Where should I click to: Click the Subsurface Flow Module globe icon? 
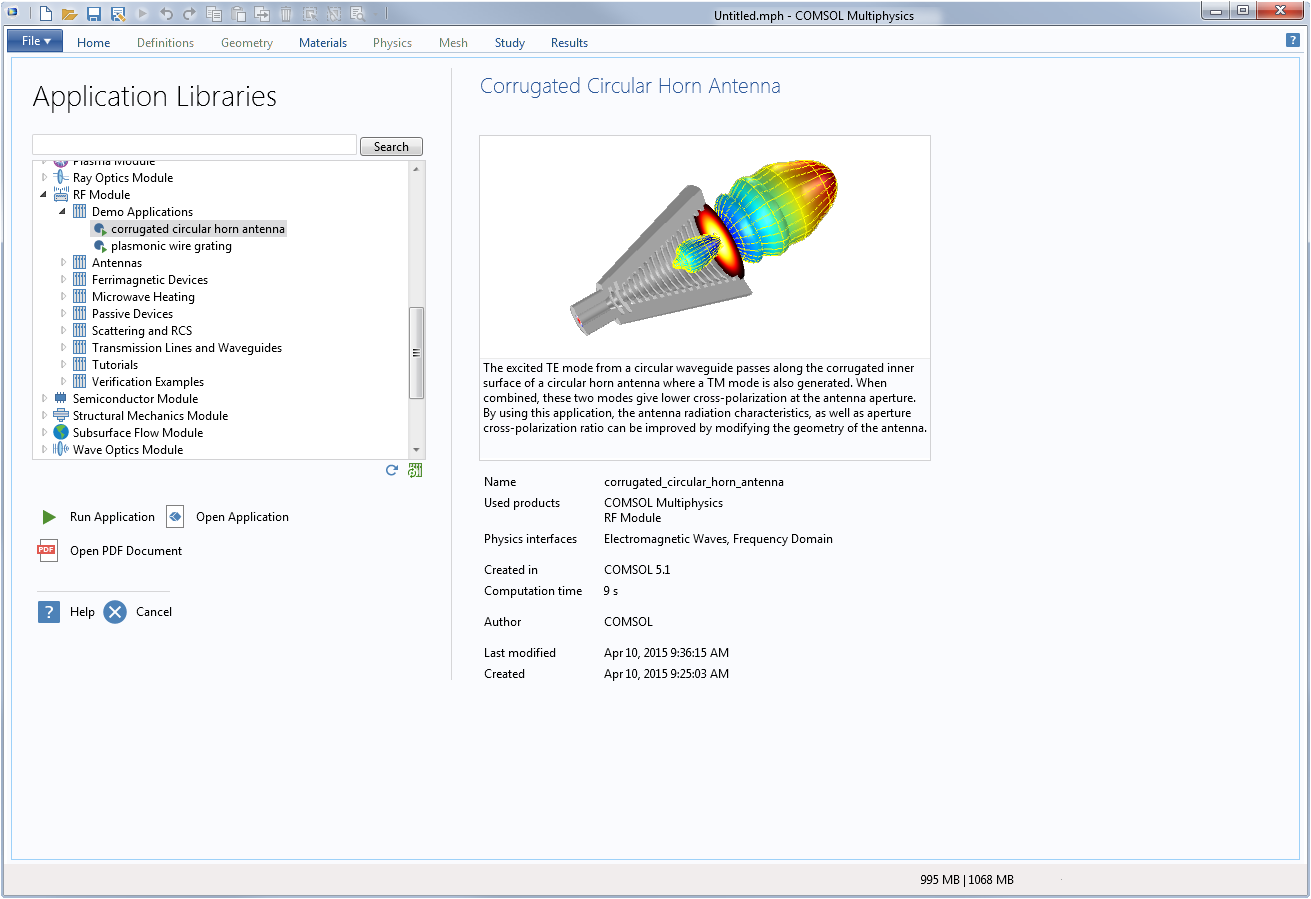coord(61,432)
